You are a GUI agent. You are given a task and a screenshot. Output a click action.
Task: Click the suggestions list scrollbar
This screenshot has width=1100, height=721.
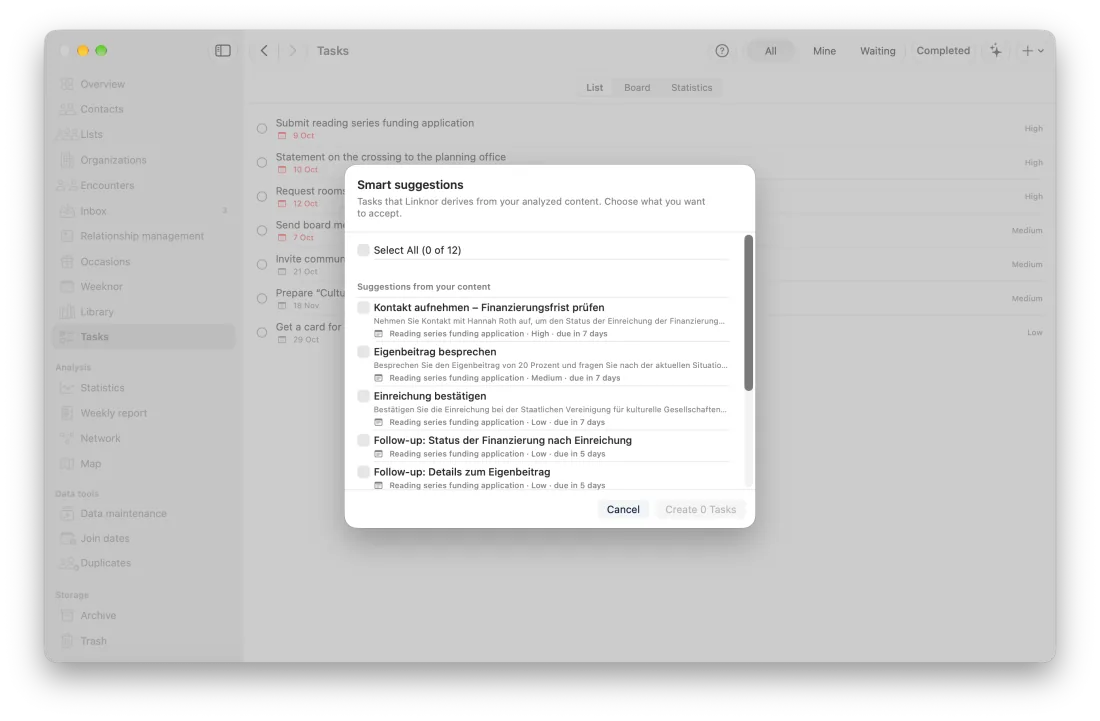(749, 313)
